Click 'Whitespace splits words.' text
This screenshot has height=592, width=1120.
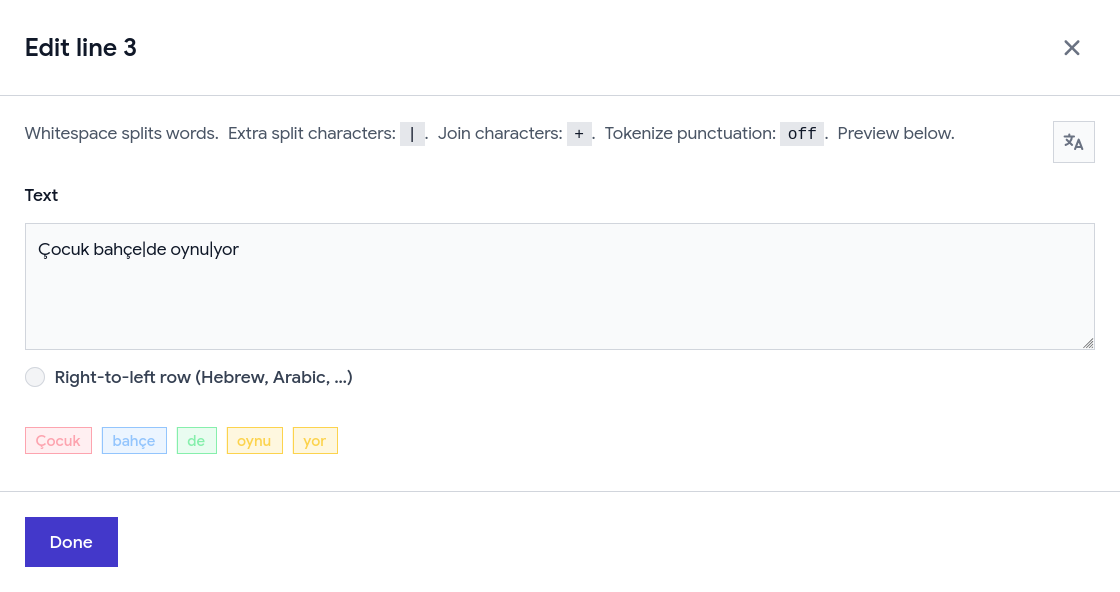click(121, 134)
